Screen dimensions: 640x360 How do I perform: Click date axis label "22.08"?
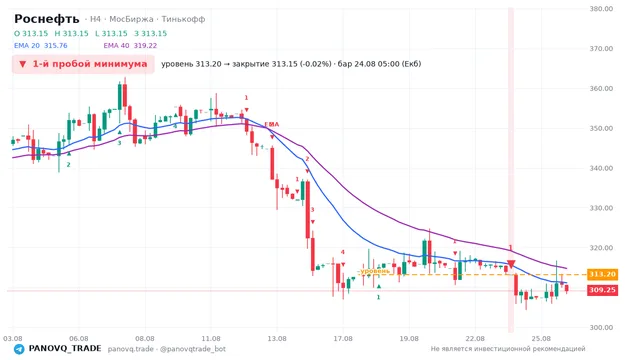pyautogui.click(x=475, y=339)
